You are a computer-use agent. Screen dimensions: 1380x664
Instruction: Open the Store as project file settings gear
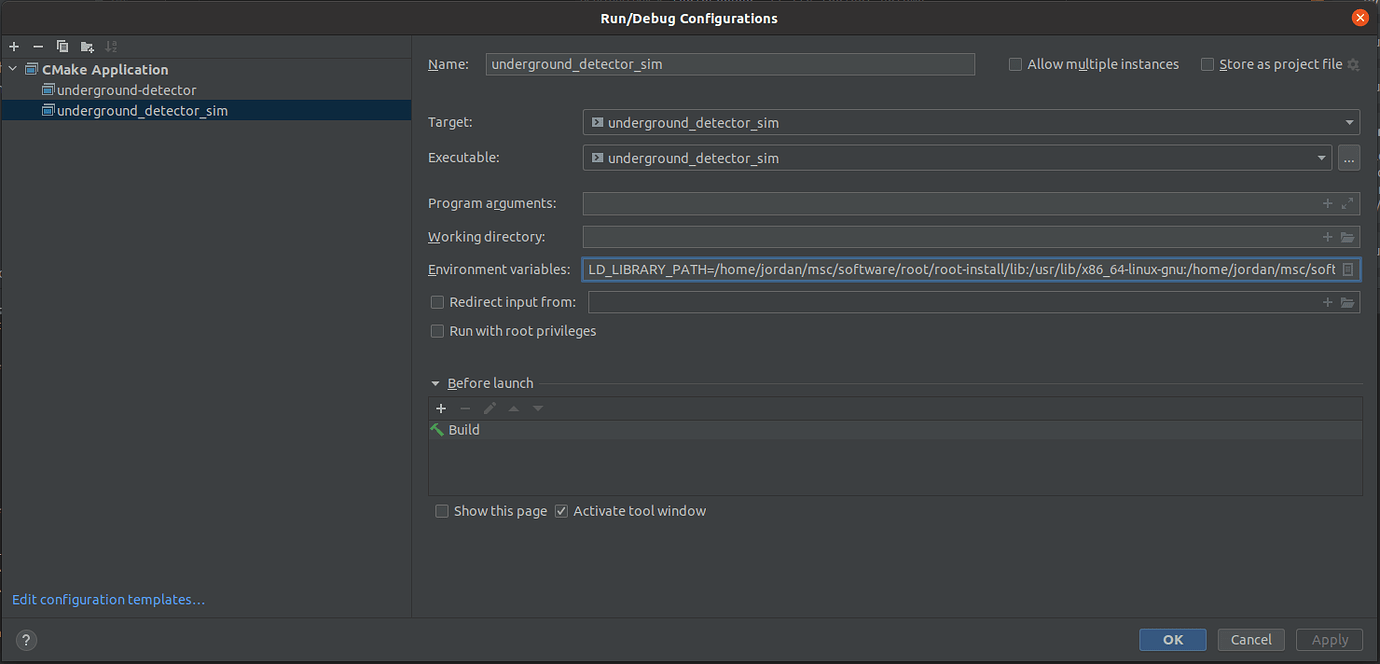[1354, 64]
